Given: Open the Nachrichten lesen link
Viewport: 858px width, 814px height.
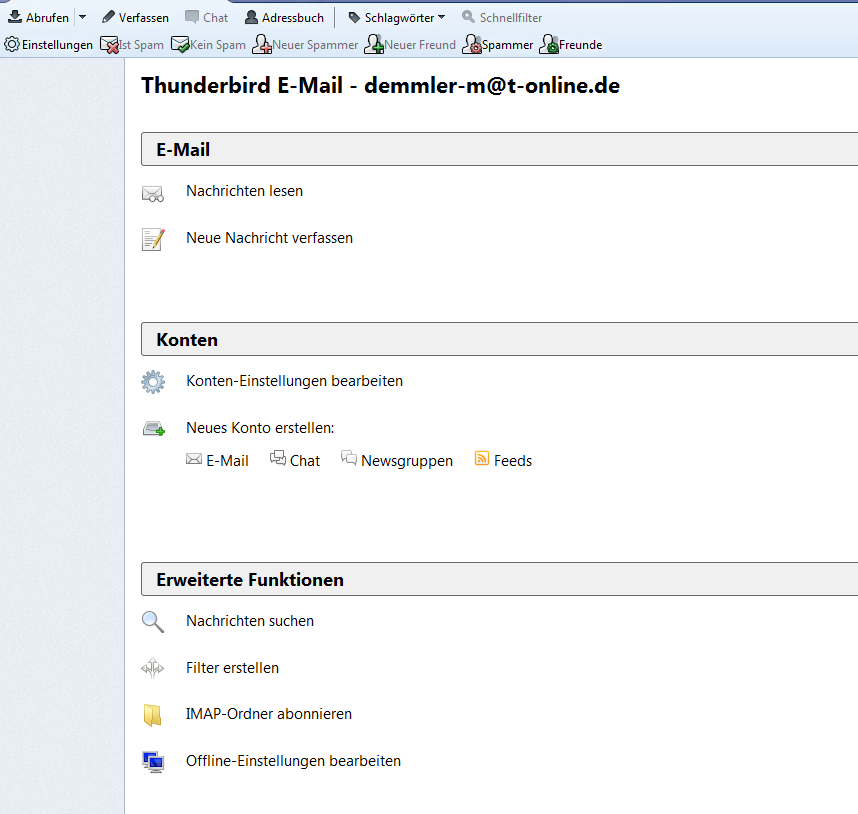Looking at the screenshot, I should click(244, 191).
